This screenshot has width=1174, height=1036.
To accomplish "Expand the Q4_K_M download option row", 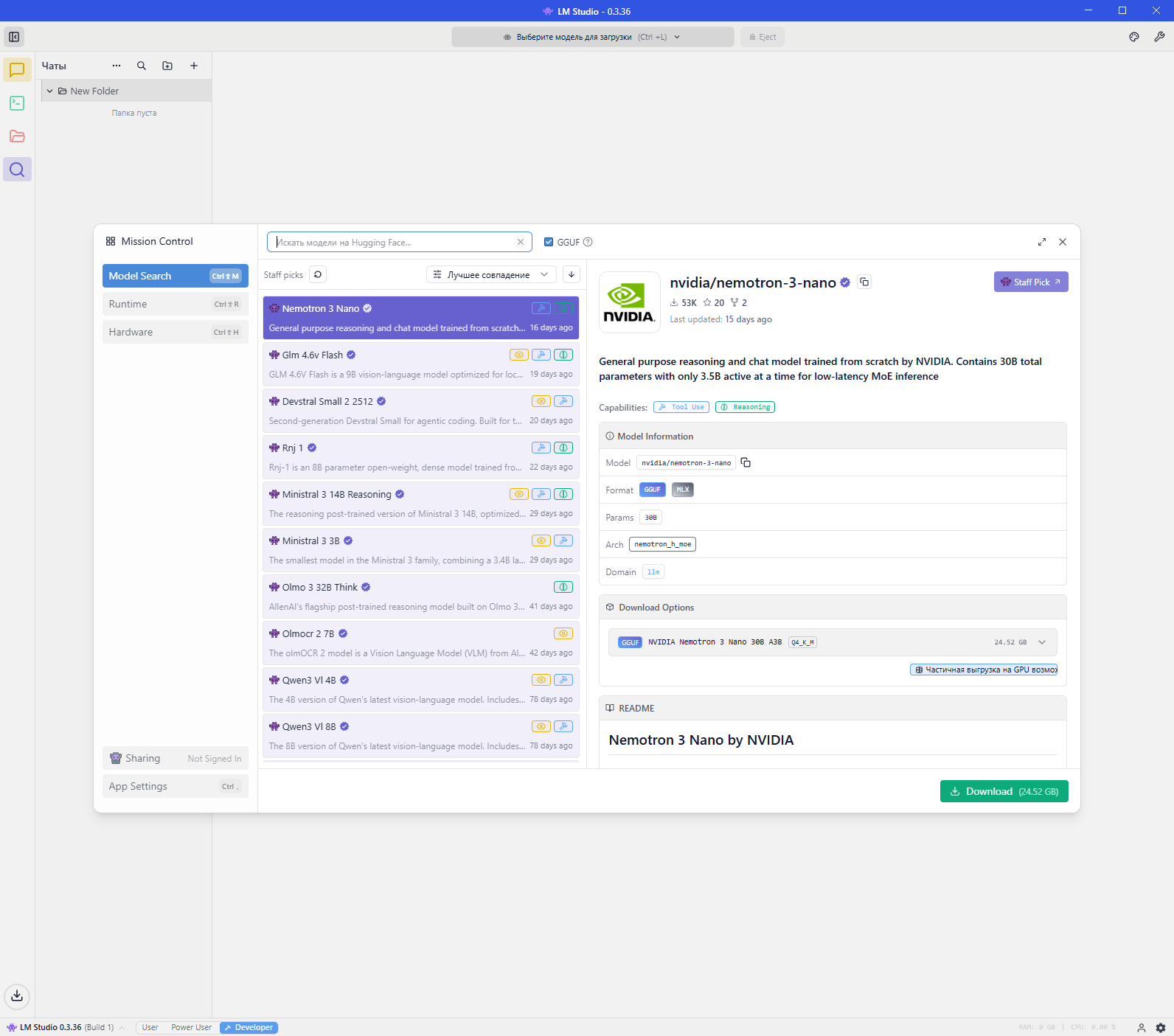I will click(x=1042, y=642).
